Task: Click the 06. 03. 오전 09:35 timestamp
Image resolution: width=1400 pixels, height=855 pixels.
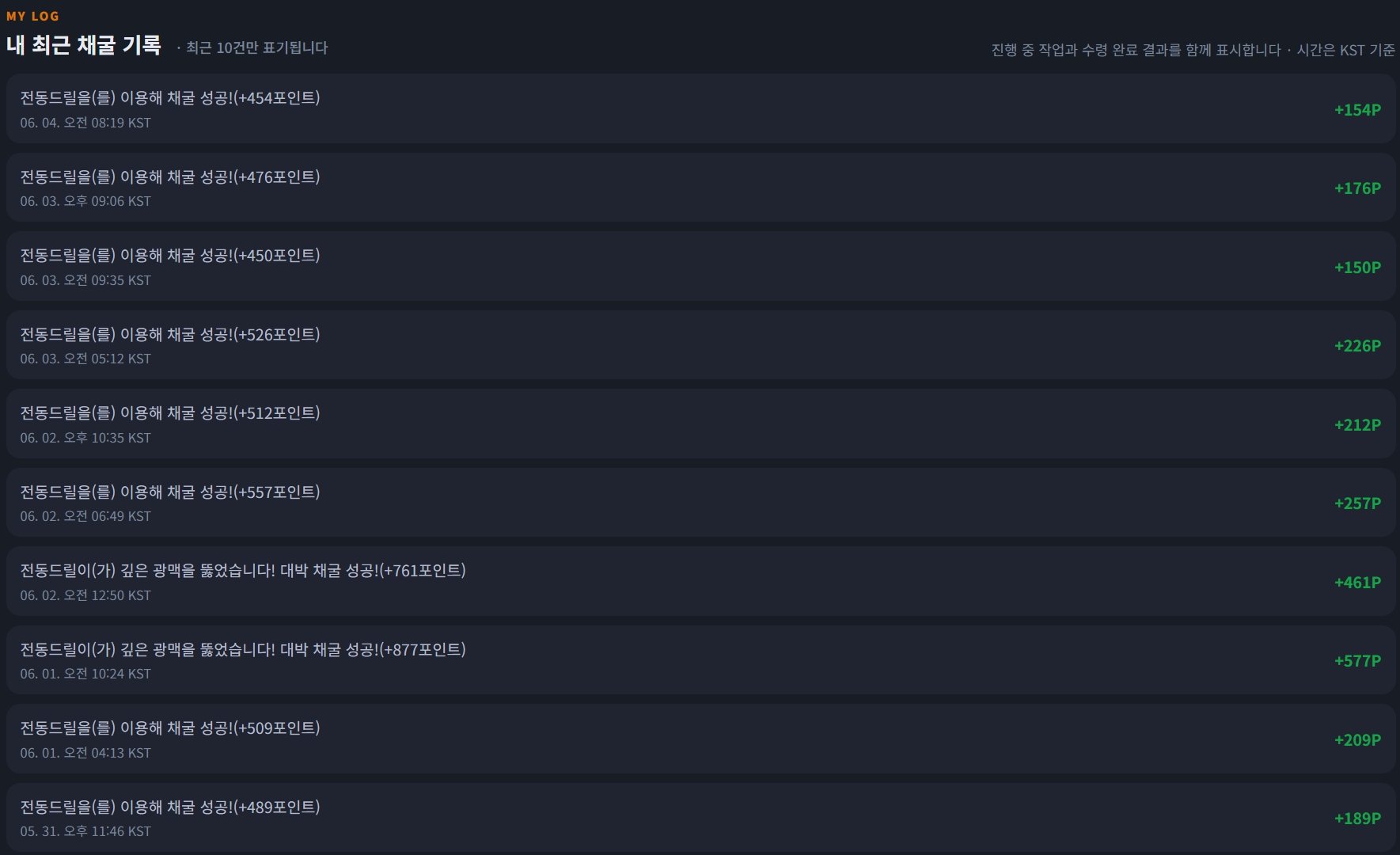Action: point(85,280)
